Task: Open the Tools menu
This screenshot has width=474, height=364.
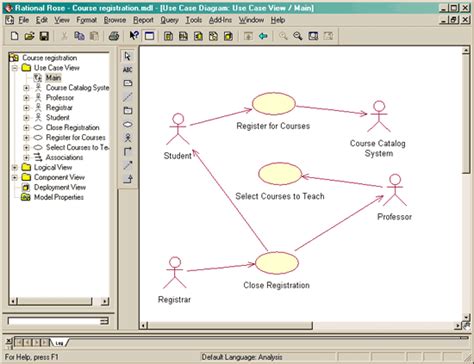Action: (194, 20)
